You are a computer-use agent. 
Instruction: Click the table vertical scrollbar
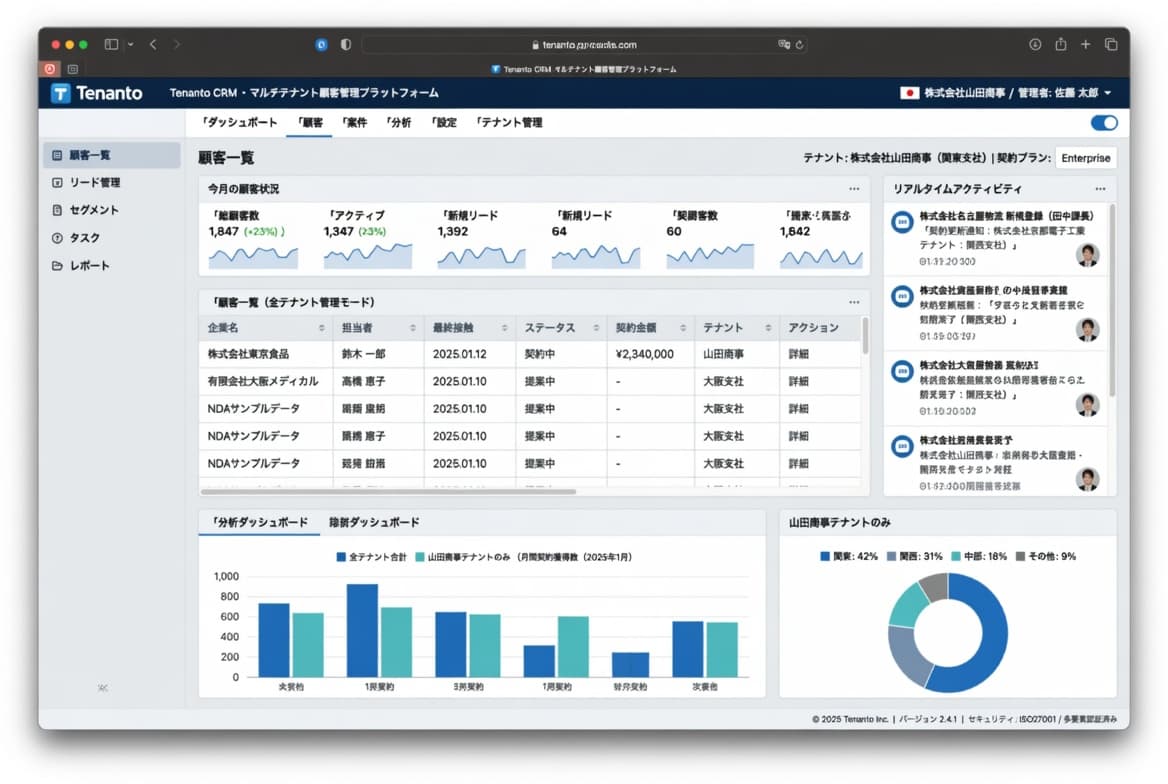tap(865, 336)
